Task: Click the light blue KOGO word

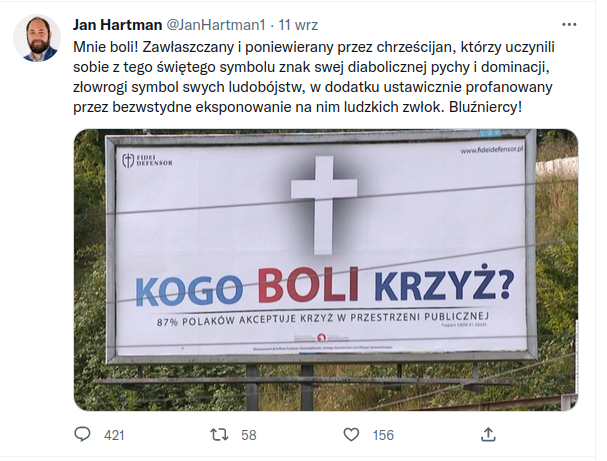Action: pos(190,290)
